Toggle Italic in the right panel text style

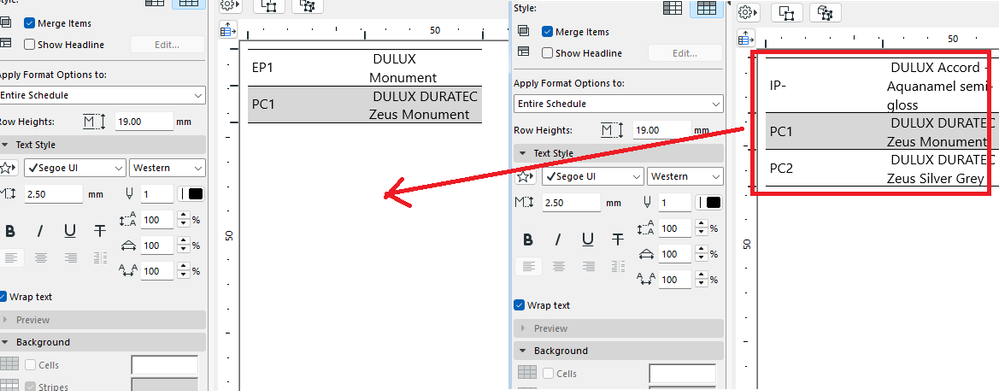point(558,239)
